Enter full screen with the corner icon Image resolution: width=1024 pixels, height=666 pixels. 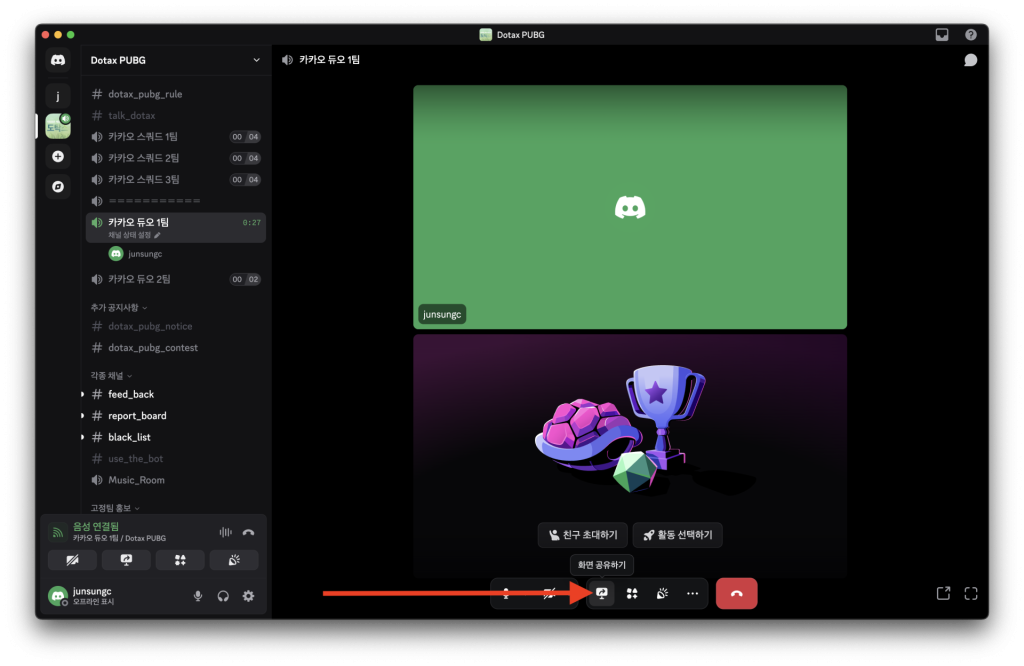pyautogui.click(x=970, y=593)
